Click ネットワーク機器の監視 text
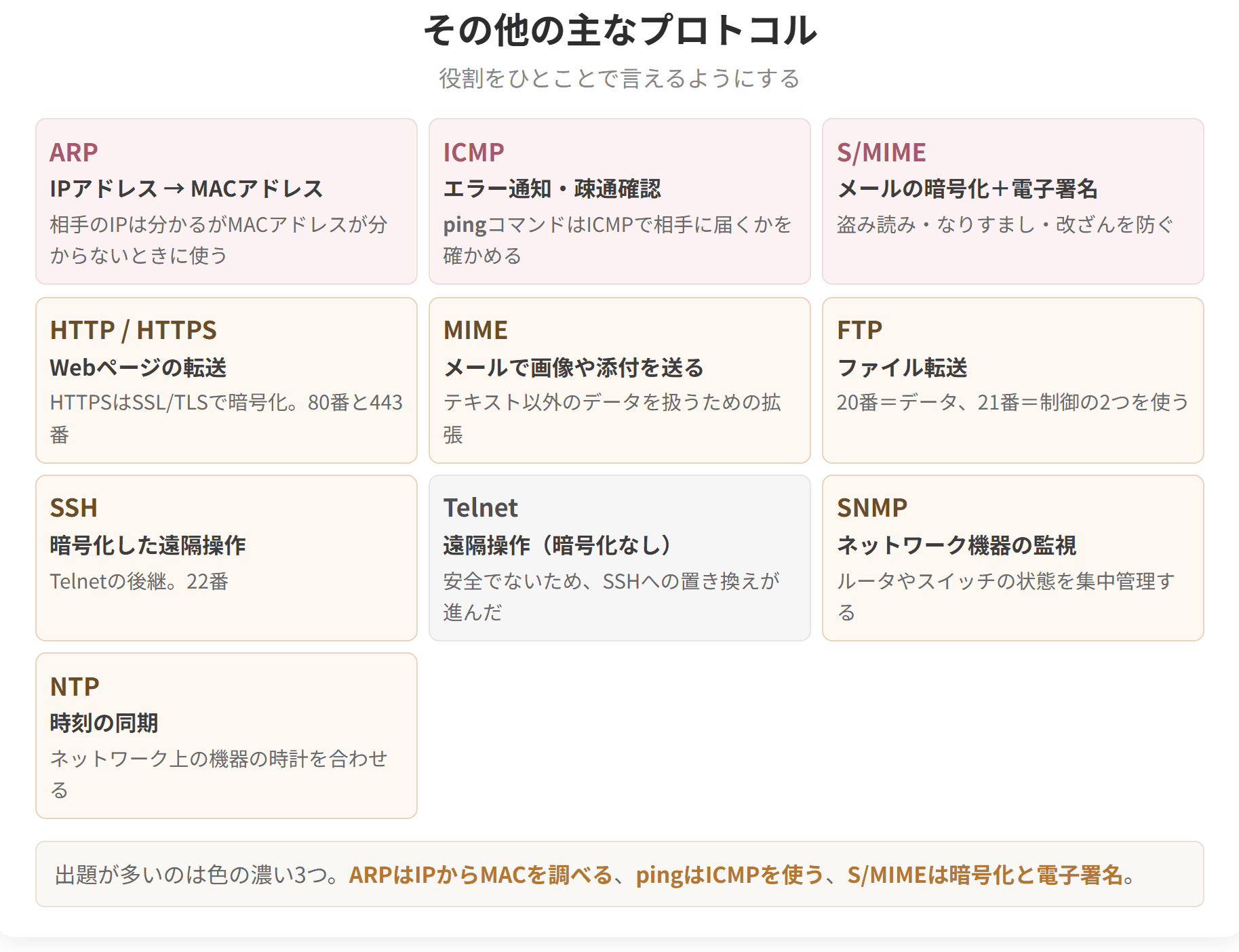 coord(956,545)
